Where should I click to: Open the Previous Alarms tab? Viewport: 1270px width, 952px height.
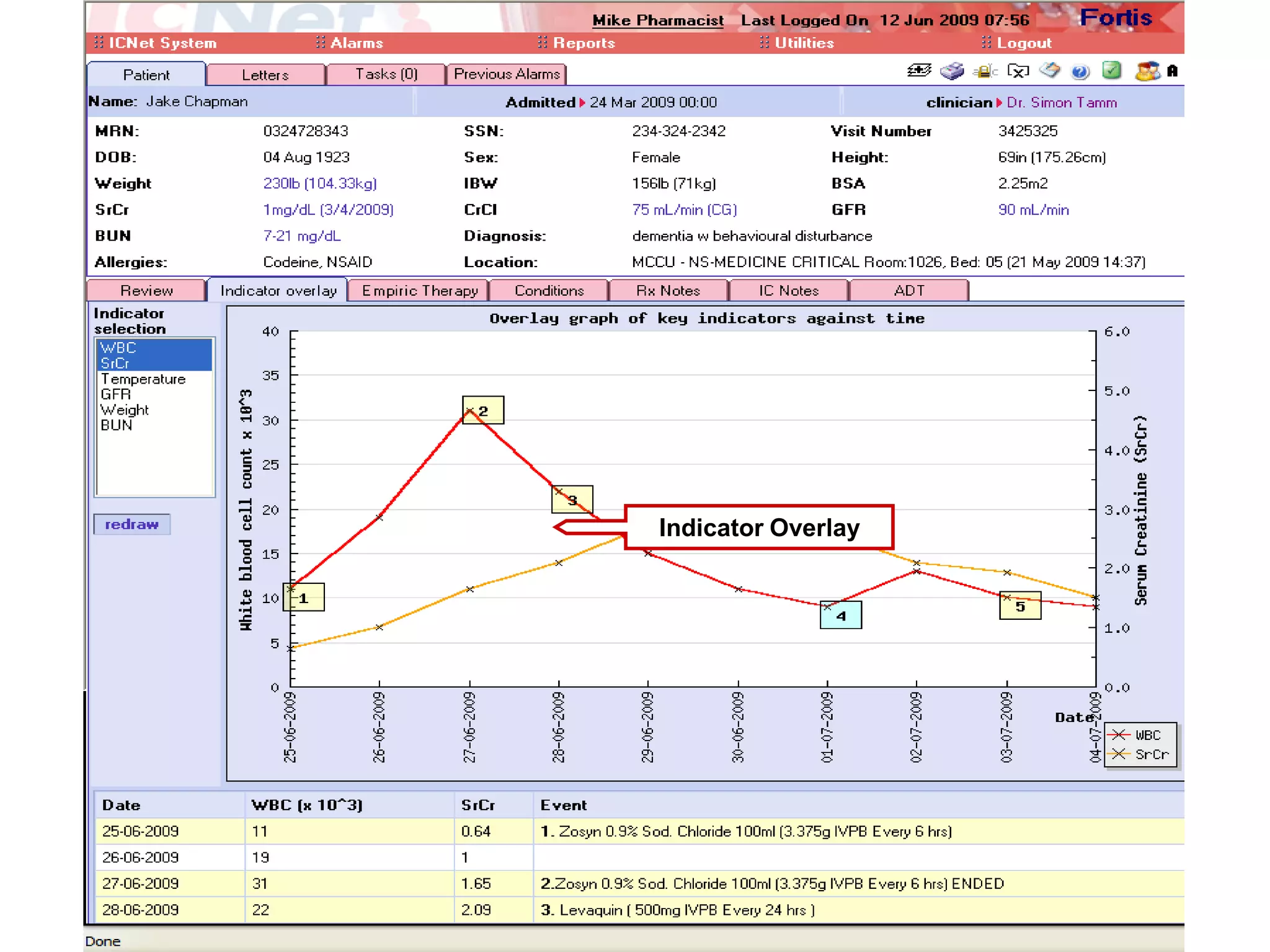507,74
